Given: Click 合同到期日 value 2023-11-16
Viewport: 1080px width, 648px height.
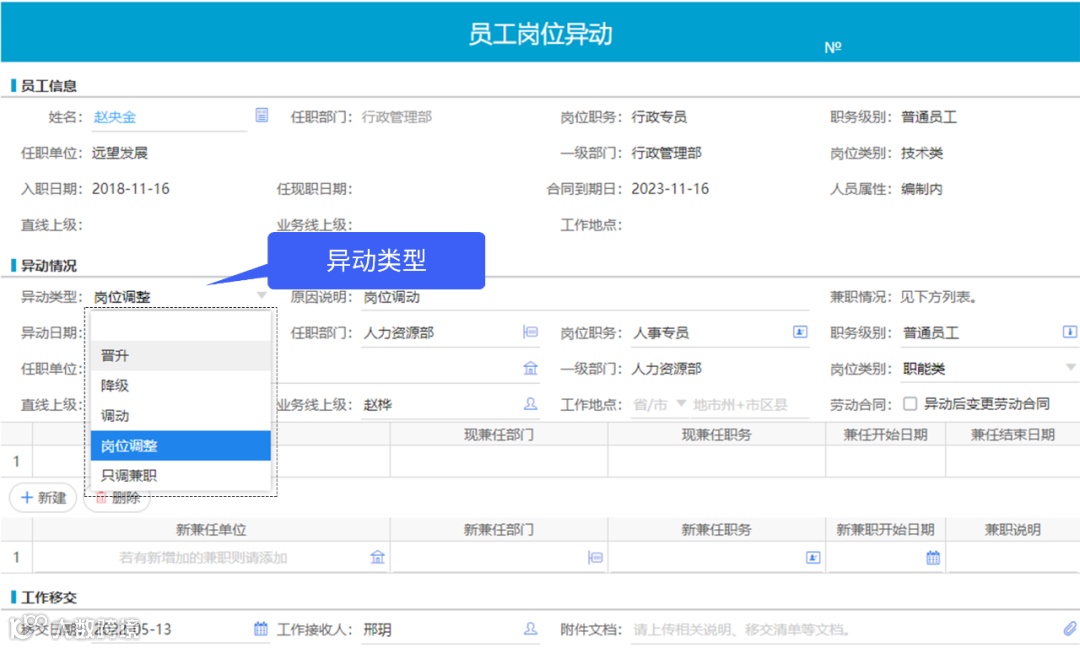Looking at the screenshot, I should [x=670, y=189].
